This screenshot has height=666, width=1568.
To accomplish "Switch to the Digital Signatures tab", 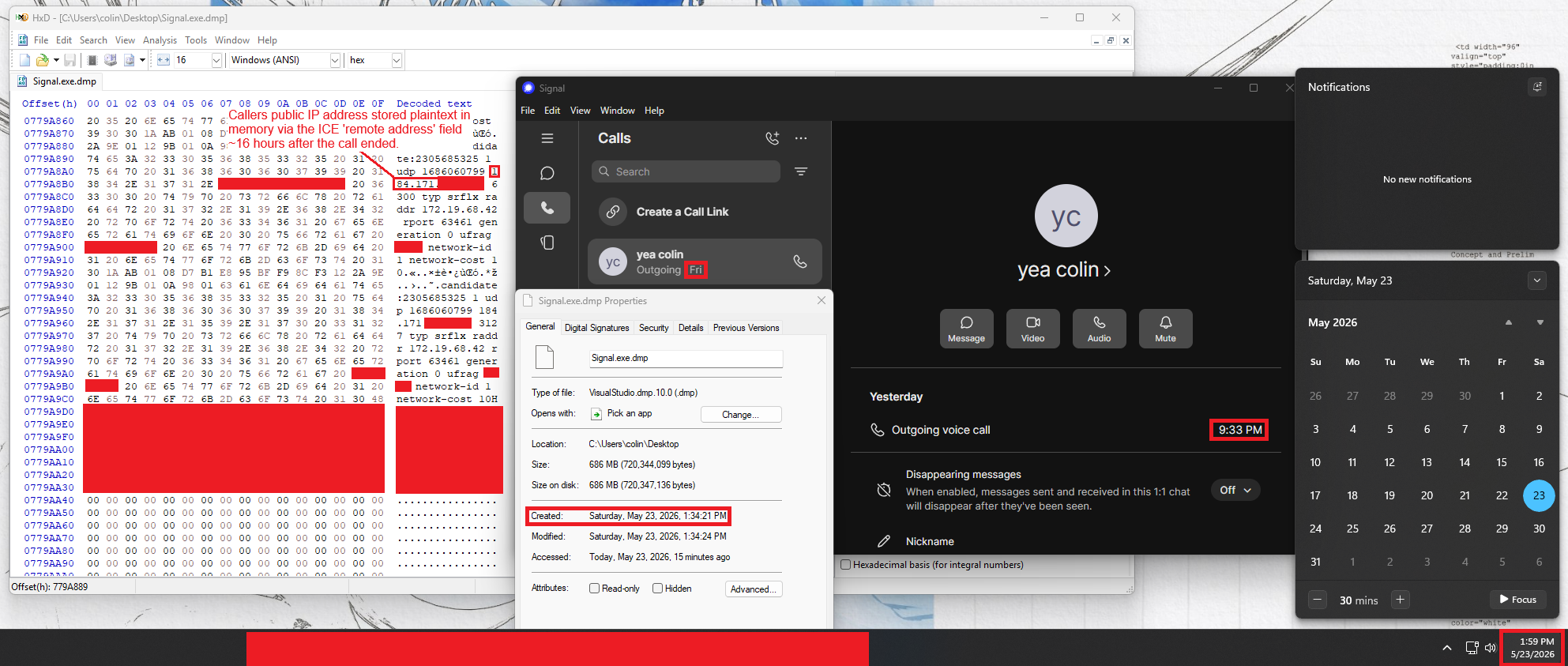I will (597, 328).
